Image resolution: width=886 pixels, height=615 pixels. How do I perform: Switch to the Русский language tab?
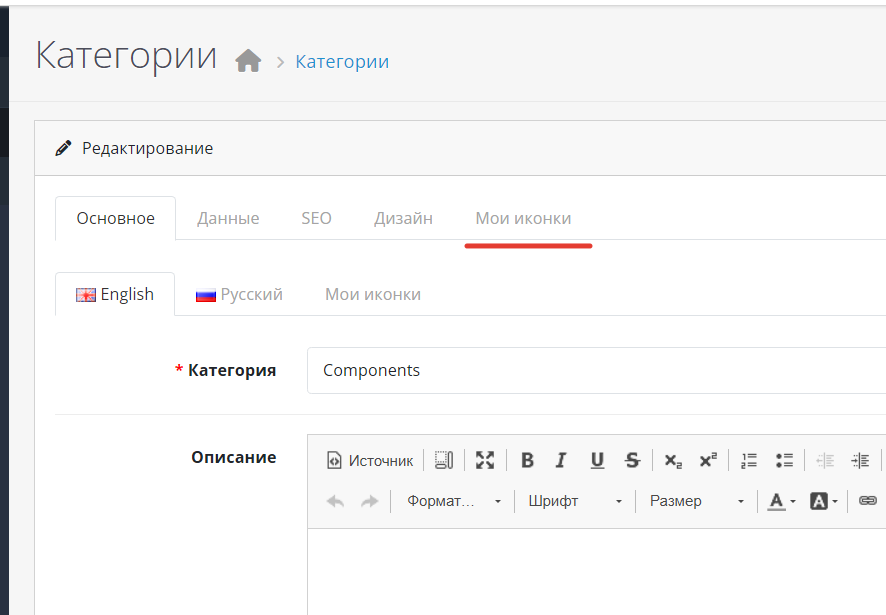click(239, 294)
